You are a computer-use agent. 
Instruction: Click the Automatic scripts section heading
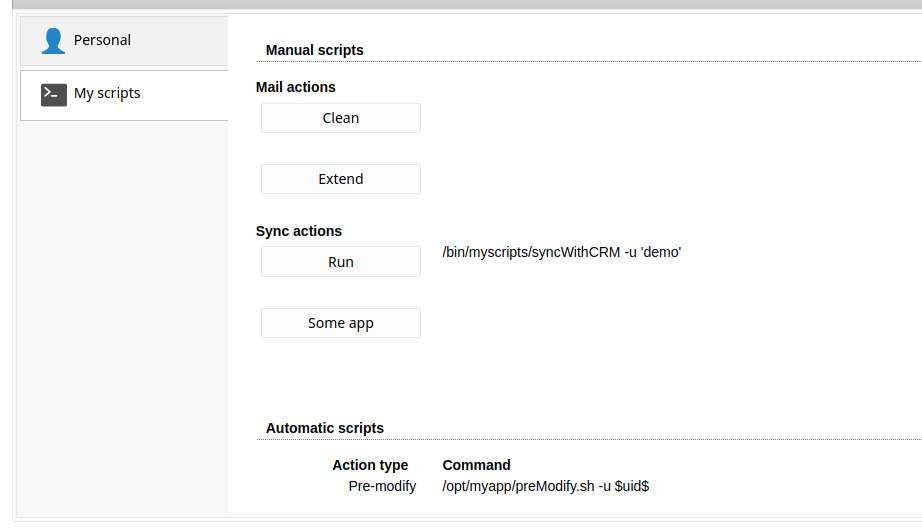325,428
